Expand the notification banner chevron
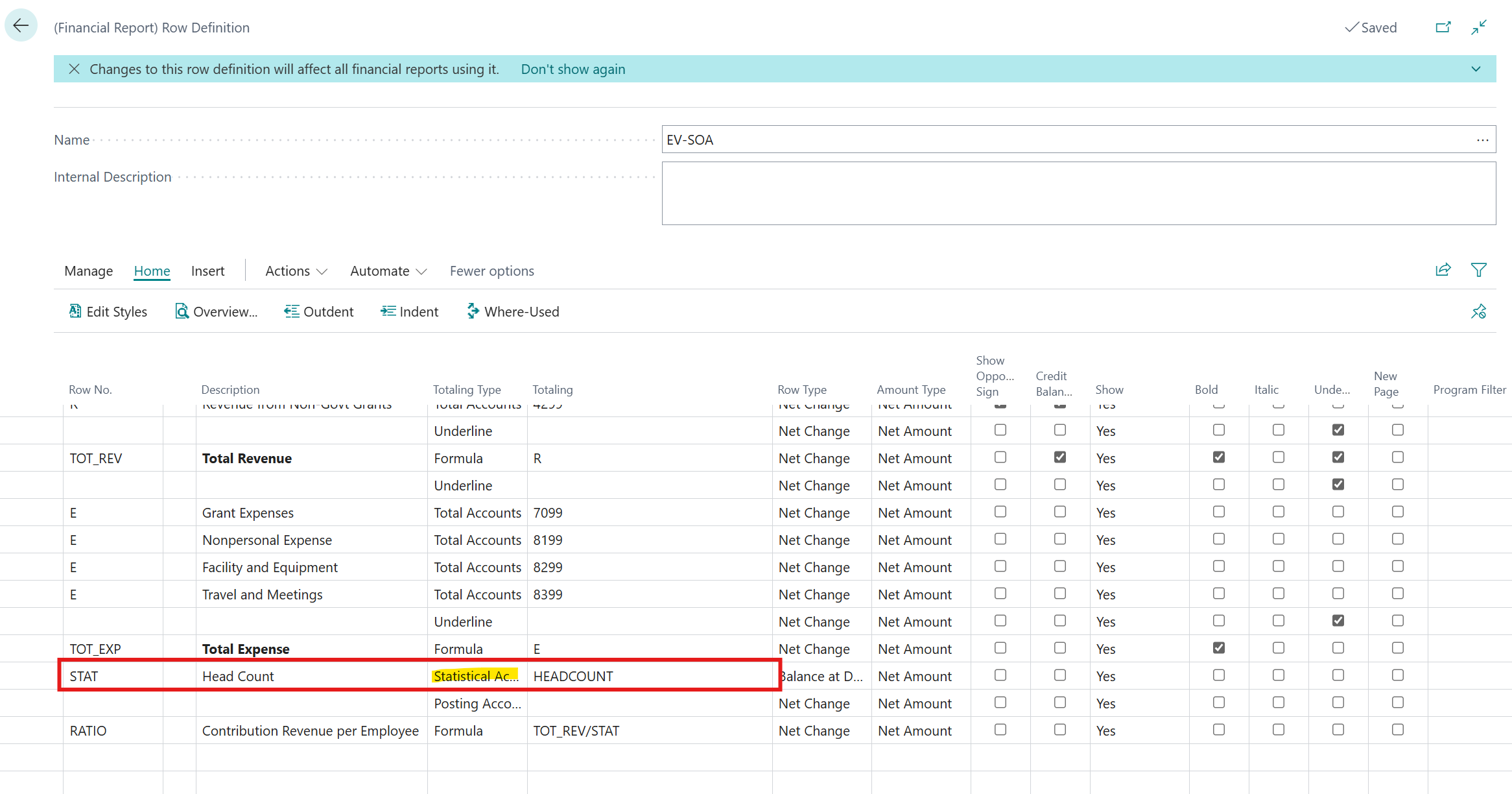This screenshot has width=1512, height=794. tap(1476, 69)
